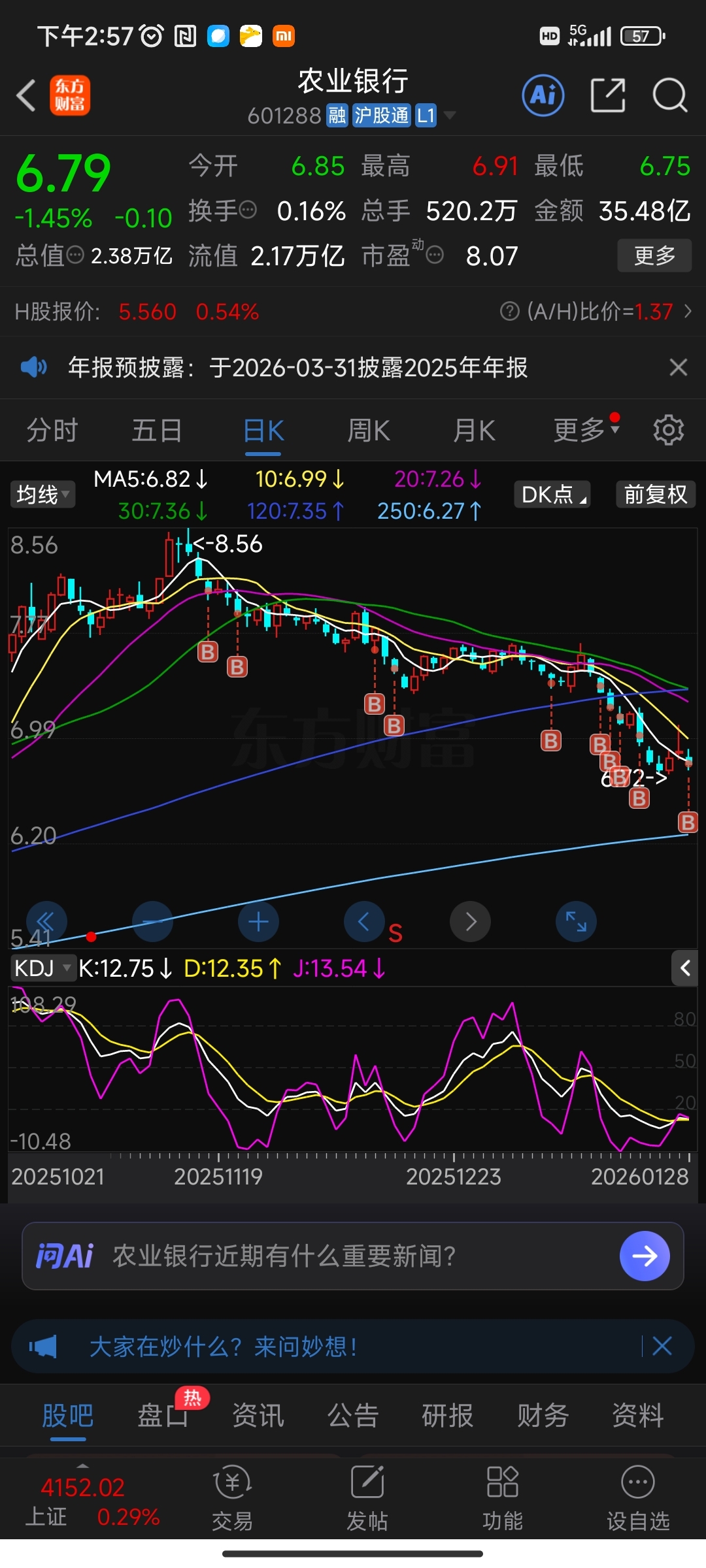Screen dimensions: 706x1568
Task: Open the 均线 indicator dropdown
Action: click(42, 494)
